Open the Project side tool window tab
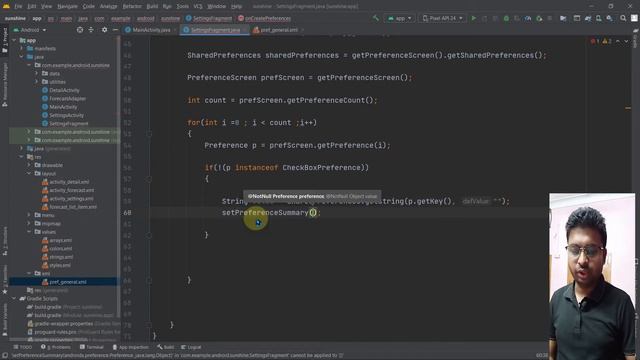640x360 pixels. pyautogui.click(x=5, y=41)
